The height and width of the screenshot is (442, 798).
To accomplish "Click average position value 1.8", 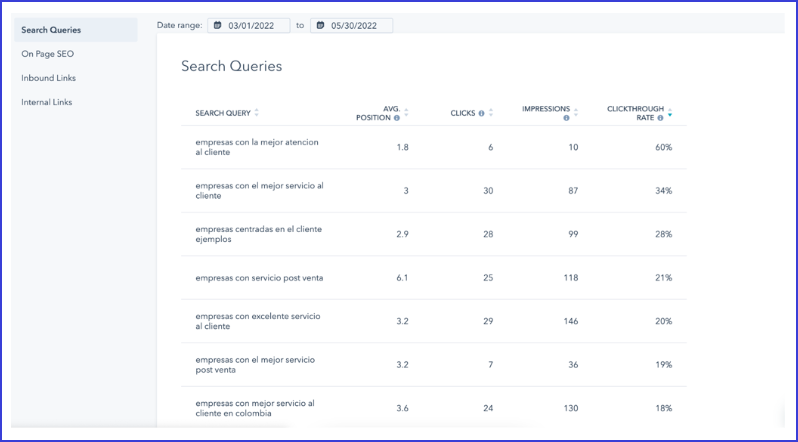I will point(402,147).
